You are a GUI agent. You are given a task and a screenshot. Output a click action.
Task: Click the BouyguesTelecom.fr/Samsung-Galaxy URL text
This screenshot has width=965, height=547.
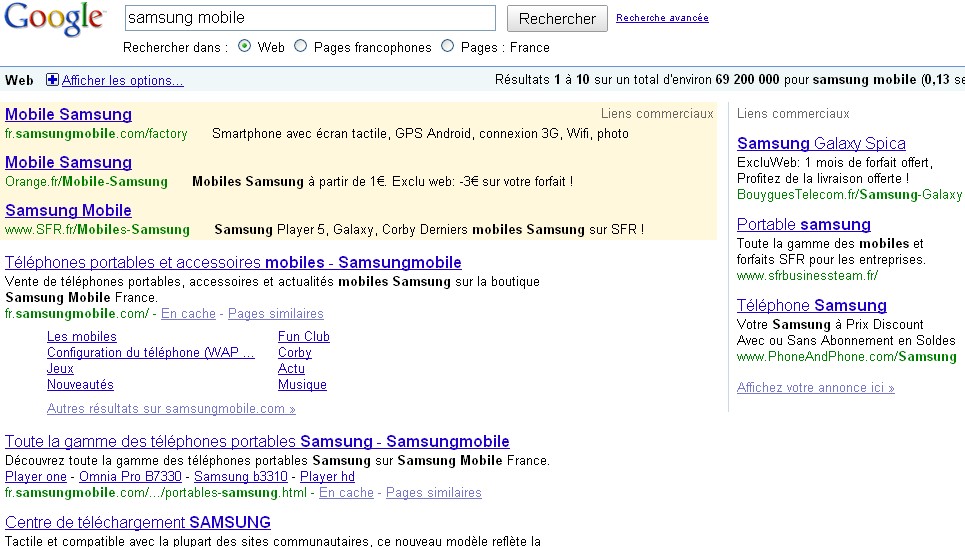[x=849, y=195]
